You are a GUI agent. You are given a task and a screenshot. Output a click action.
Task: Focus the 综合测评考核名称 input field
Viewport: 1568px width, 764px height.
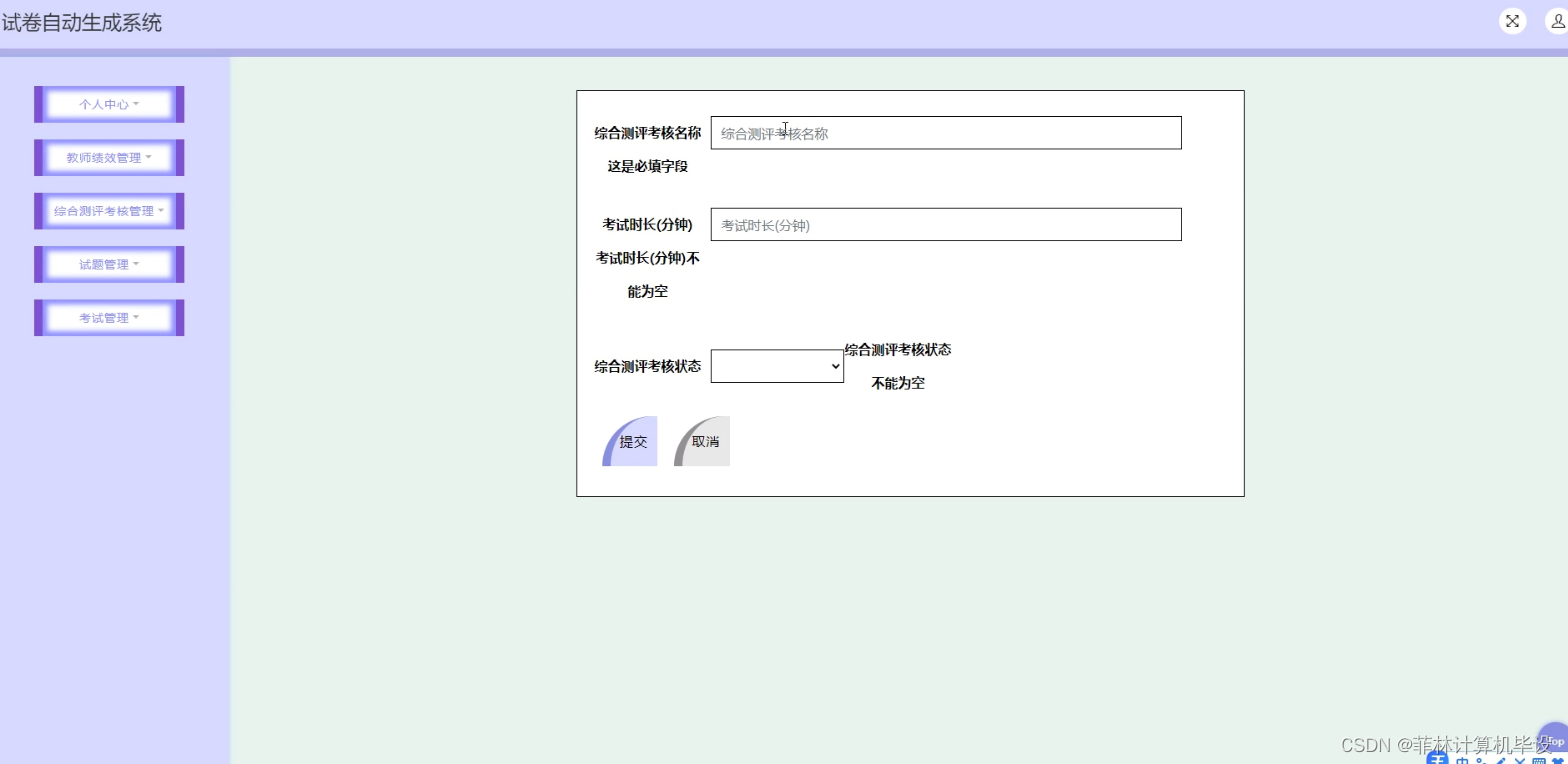point(946,133)
